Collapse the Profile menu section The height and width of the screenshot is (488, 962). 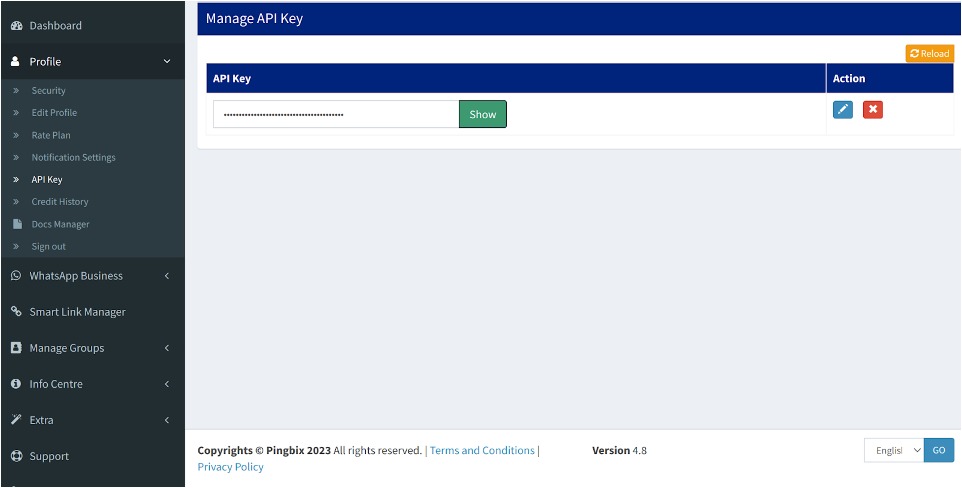click(x=167, y=62)
